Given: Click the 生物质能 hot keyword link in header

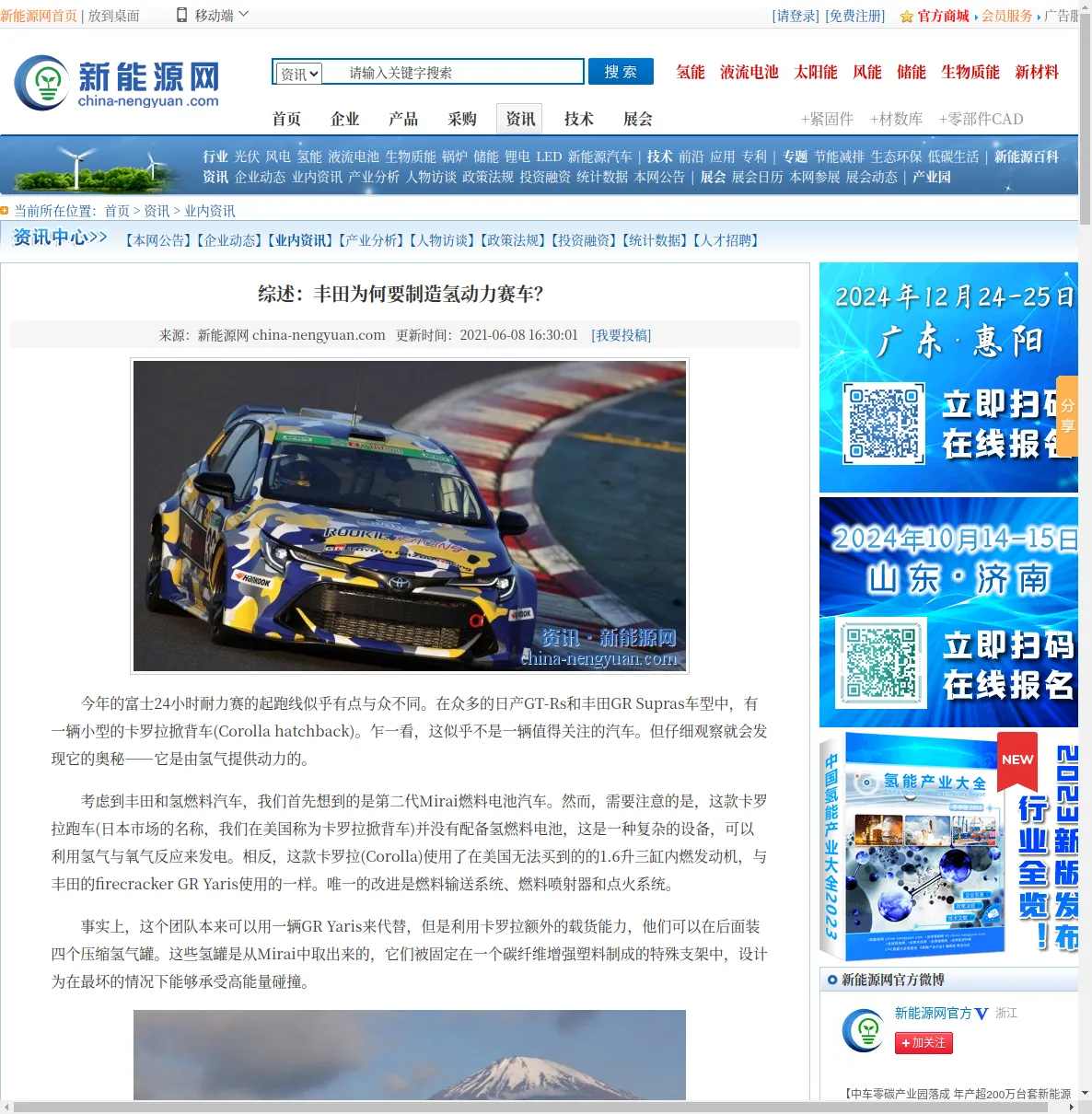Looking at the screenshot, I should click(x=970, y=72).
